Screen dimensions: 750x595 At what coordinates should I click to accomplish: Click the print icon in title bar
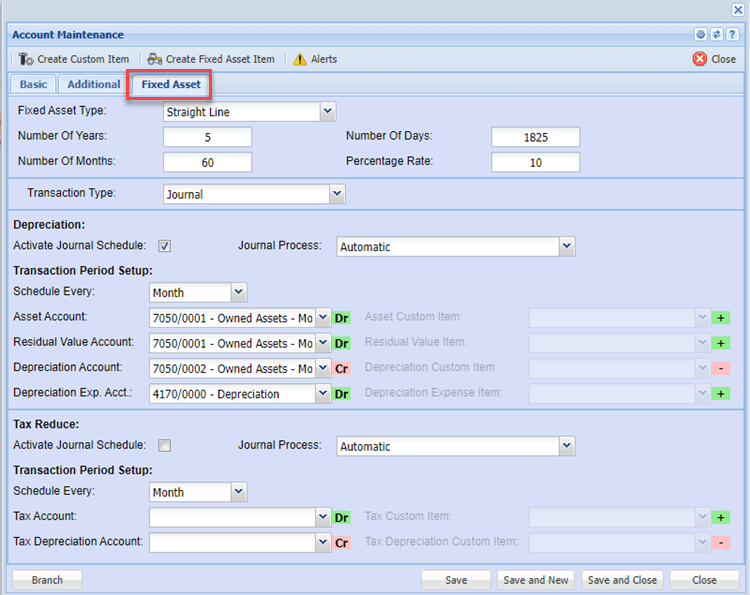pos(700,35)
